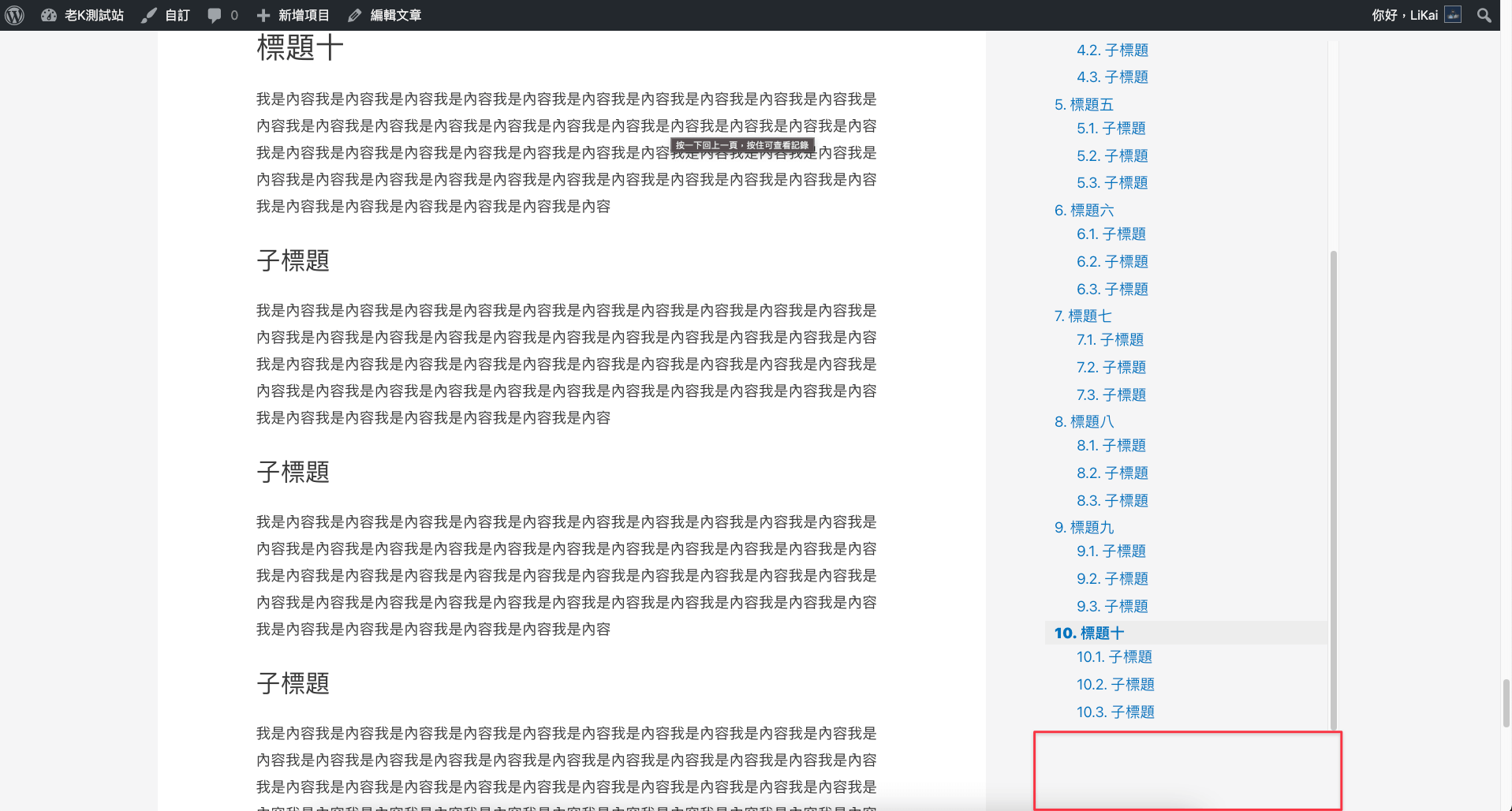The image size is (1512, 811).
Task: Open the comments bubble icon
Action: [215, 15]
